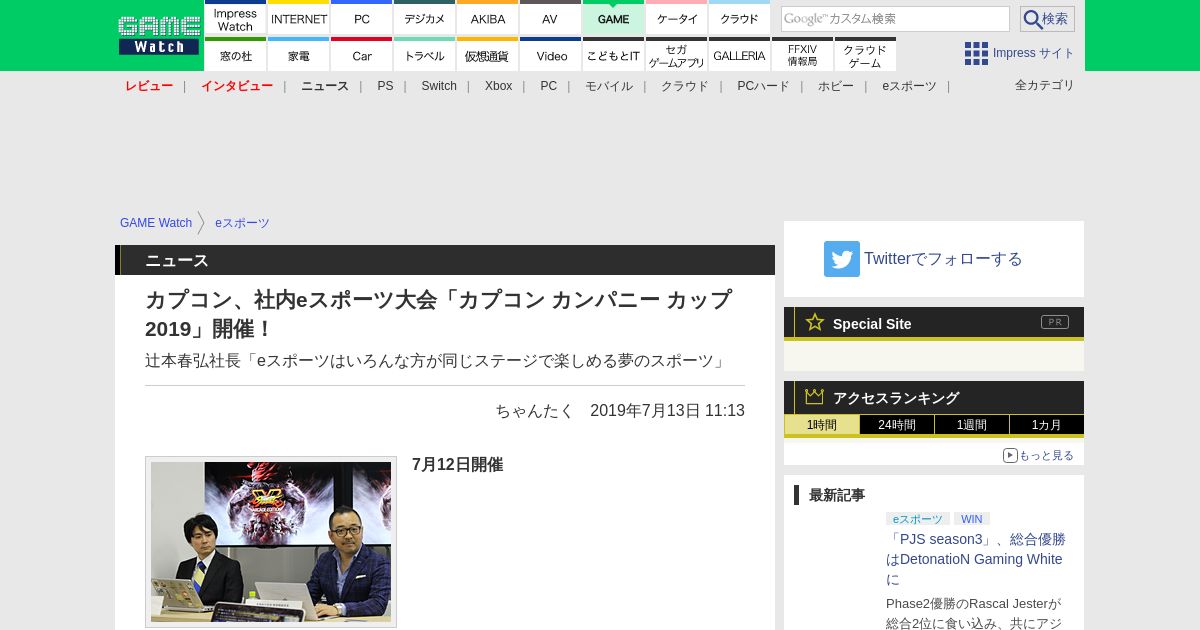Viewport: 1200px width, 630px height.
Task: Open 仮想通貨 Watch site tab
Action: coord(487,54)
